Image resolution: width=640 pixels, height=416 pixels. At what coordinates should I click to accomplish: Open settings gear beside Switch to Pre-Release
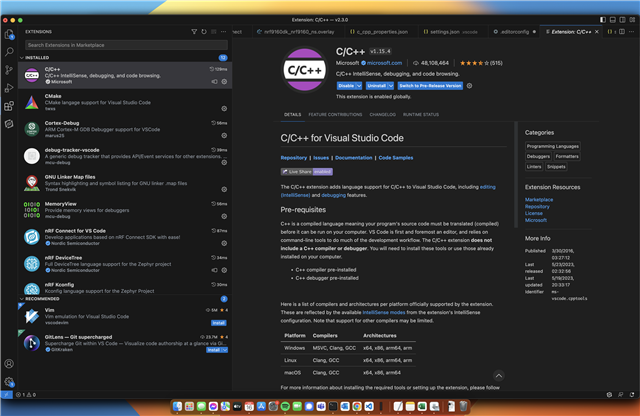[469, 86]
